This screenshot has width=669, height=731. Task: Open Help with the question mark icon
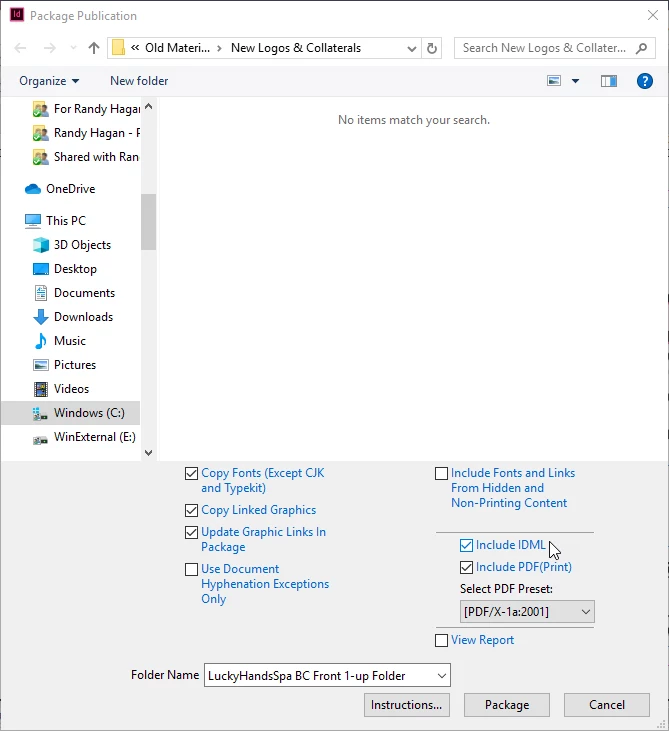pyautogui.click(x=644, y=81)
